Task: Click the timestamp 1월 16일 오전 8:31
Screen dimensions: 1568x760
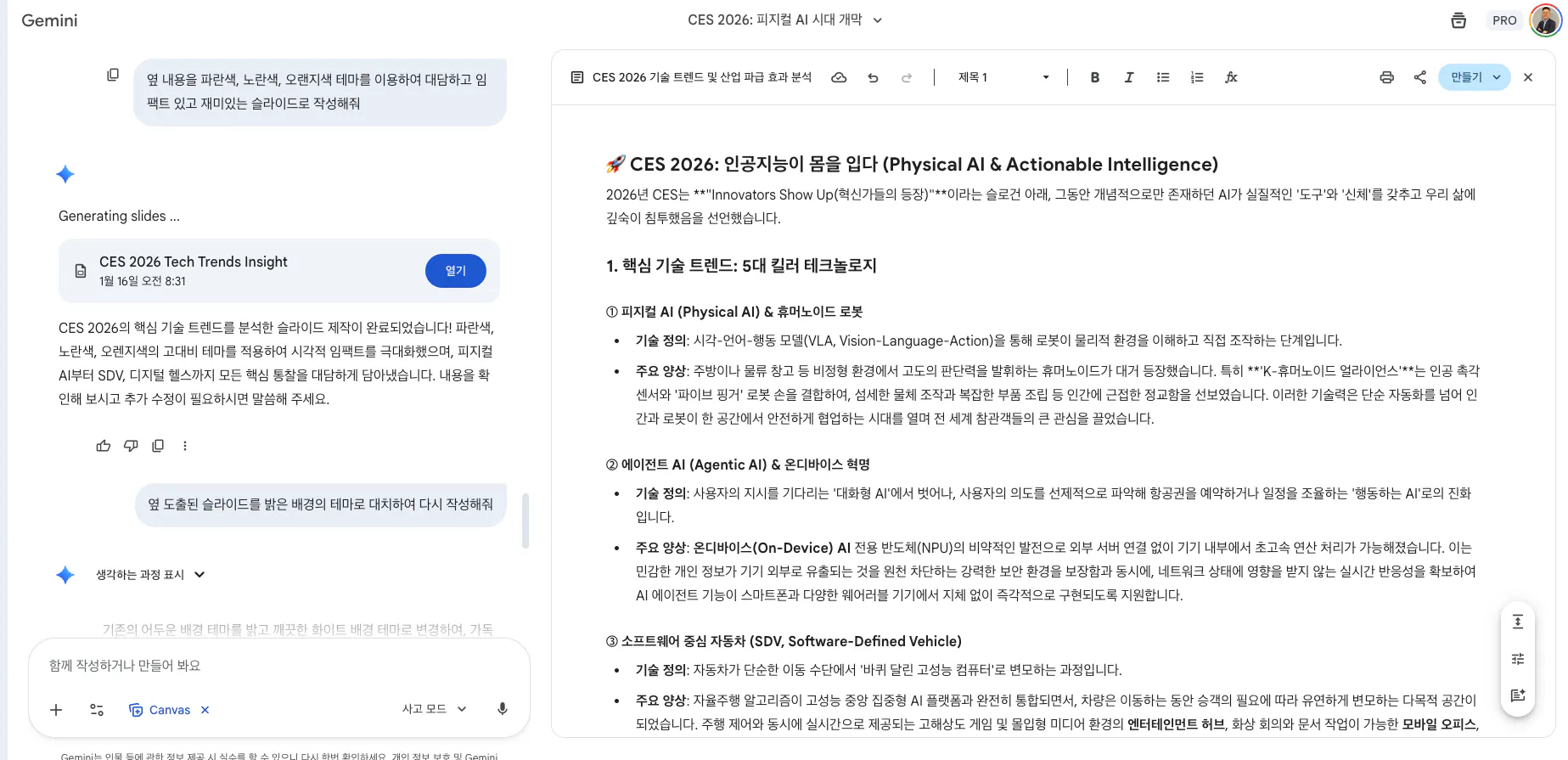Action: coord(143,281)
